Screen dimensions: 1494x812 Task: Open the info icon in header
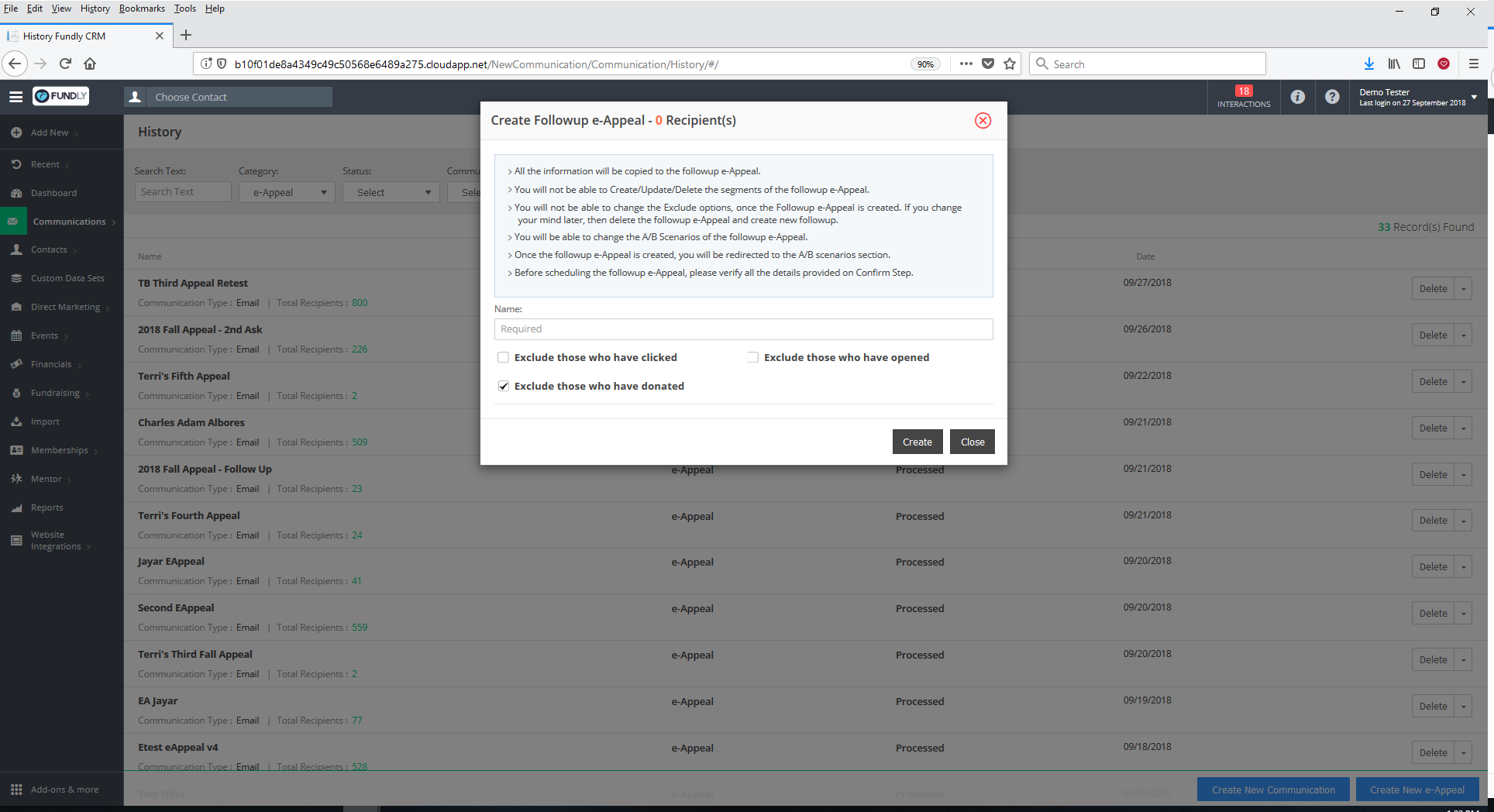point(1297,97)
